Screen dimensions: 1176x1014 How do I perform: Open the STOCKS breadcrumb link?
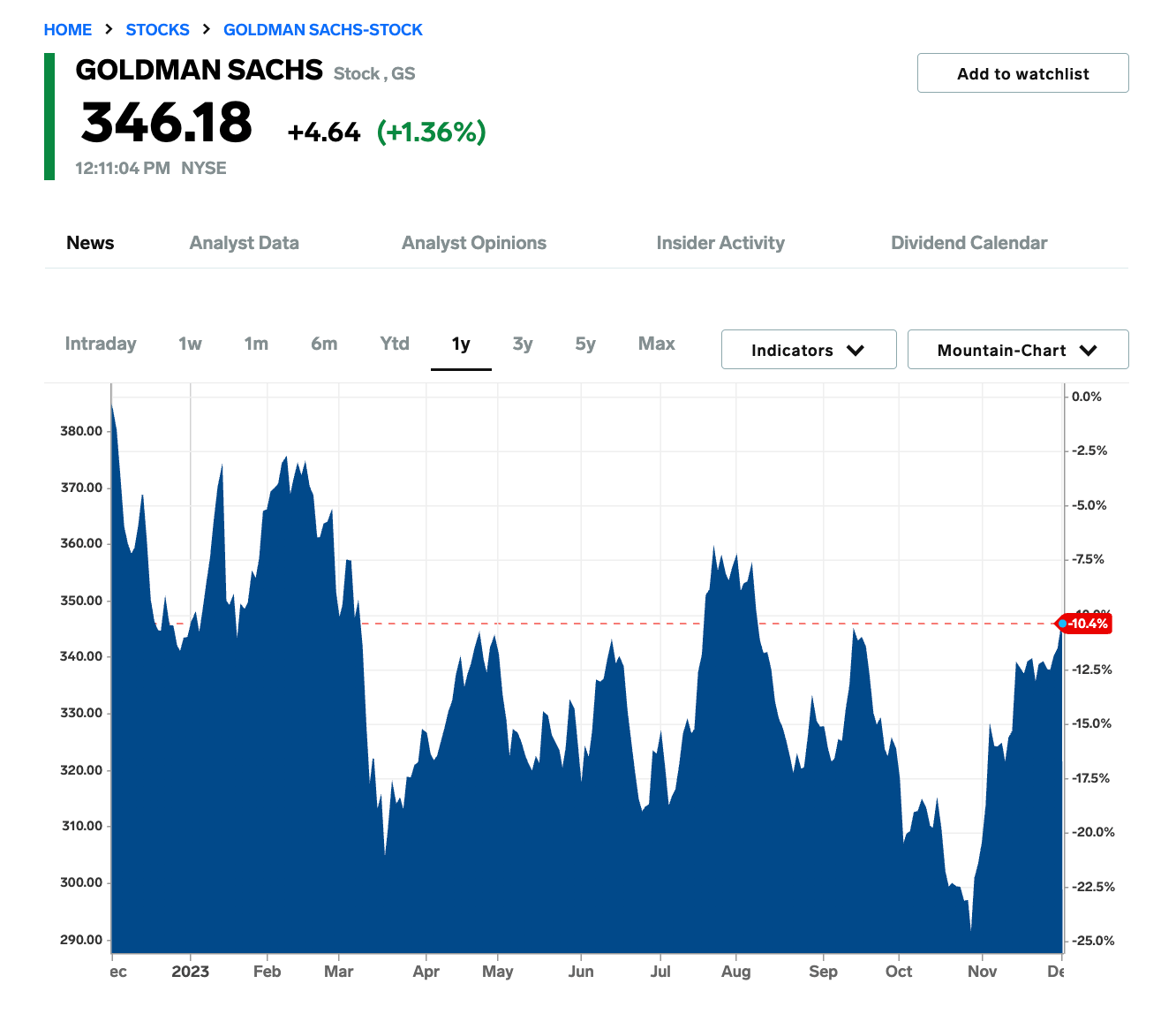click(157, 29)
